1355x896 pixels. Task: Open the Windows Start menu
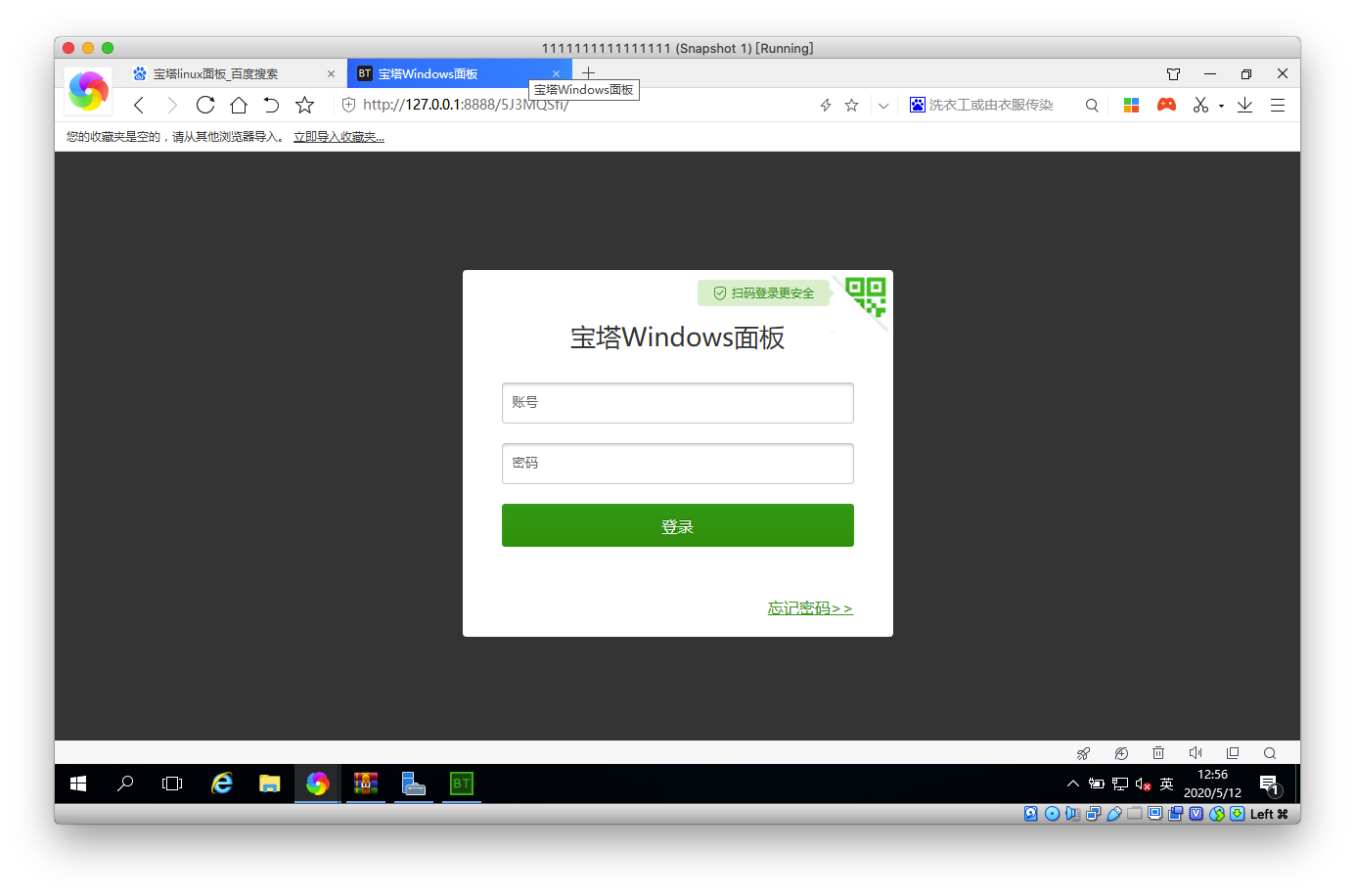point(78,784)
